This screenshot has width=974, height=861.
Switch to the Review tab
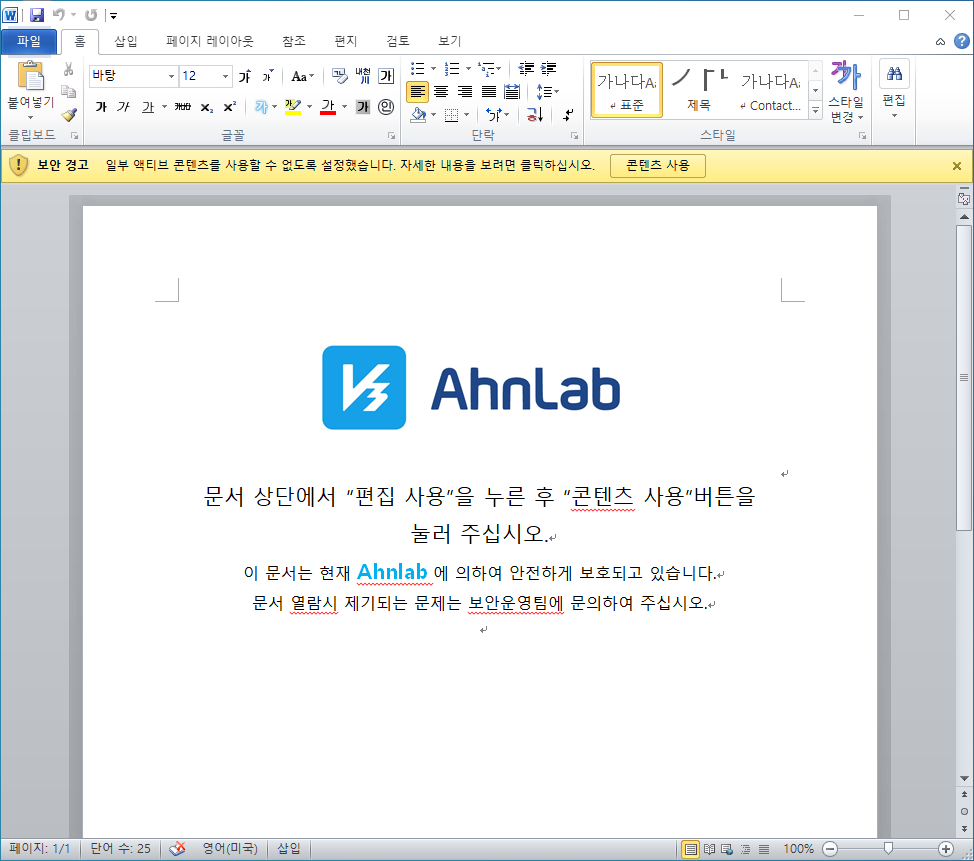[398, 41]
